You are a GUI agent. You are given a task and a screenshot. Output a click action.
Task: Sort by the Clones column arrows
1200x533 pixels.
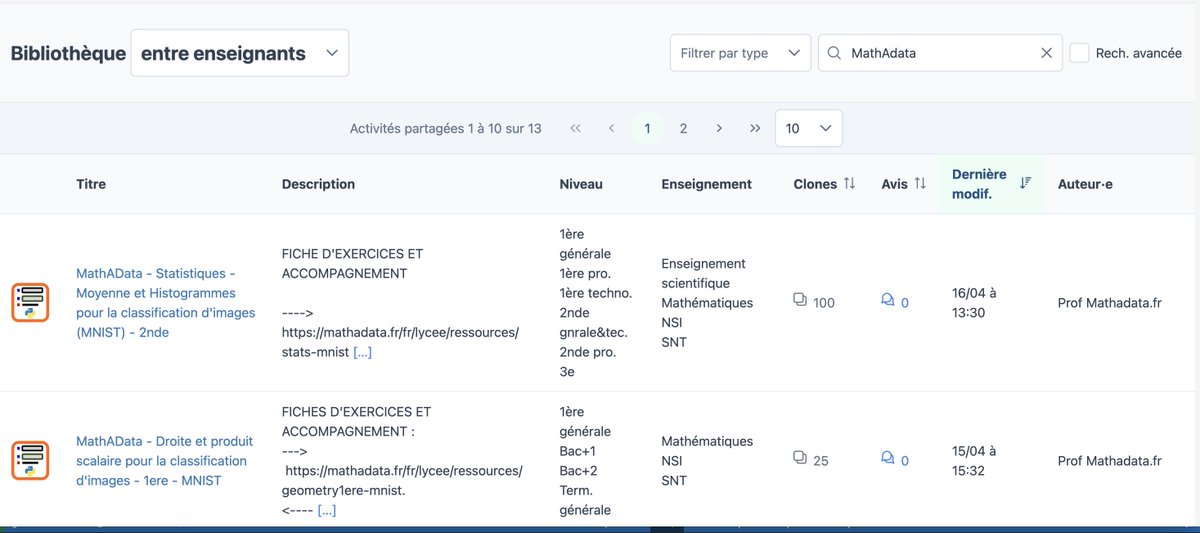[x=849, y=183]
